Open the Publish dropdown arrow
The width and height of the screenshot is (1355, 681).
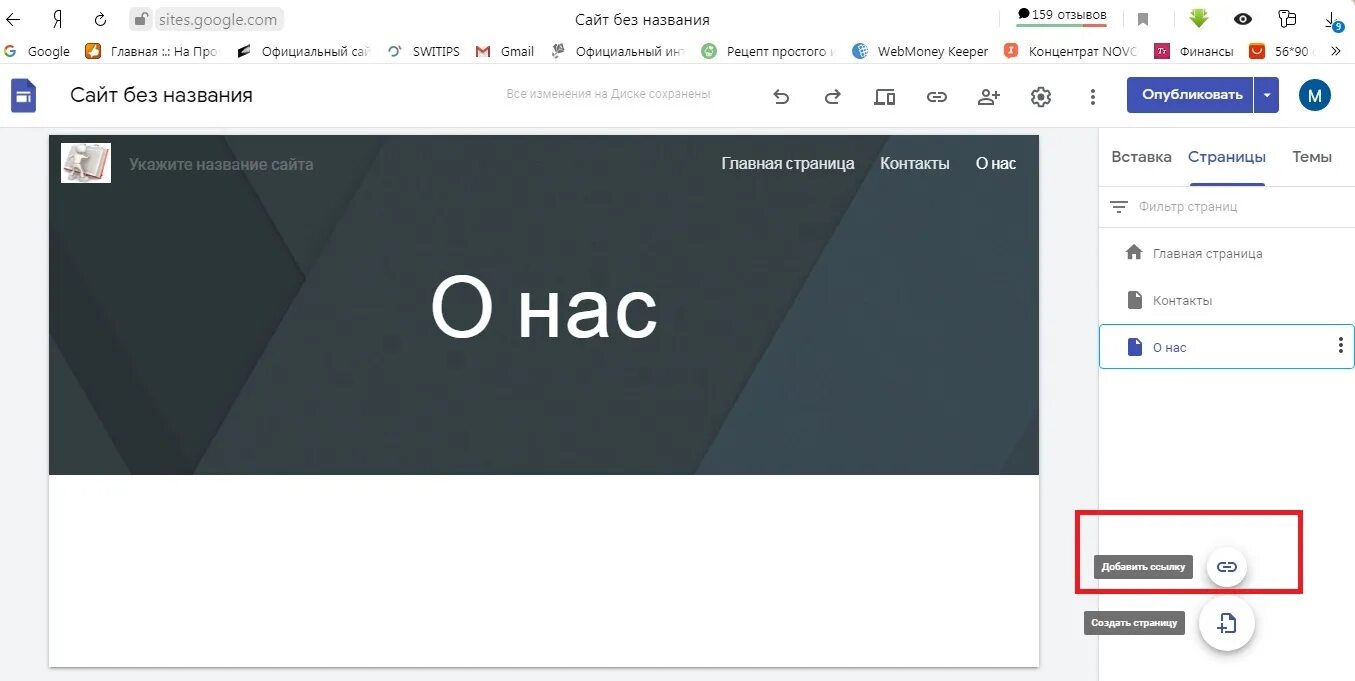pos(1267,95)
